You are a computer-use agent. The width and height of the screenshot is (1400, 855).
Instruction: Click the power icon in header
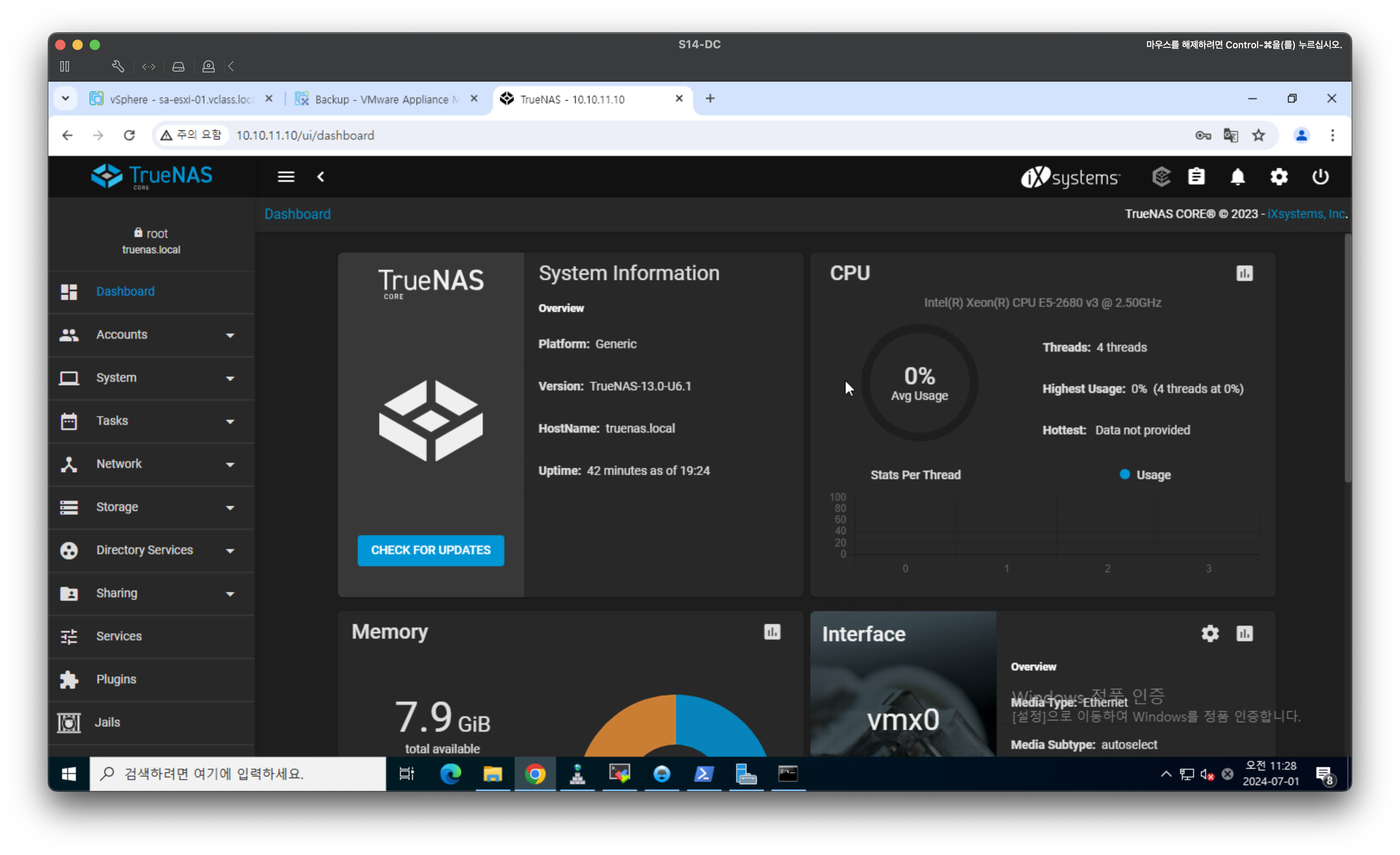tap(1320, 177)
